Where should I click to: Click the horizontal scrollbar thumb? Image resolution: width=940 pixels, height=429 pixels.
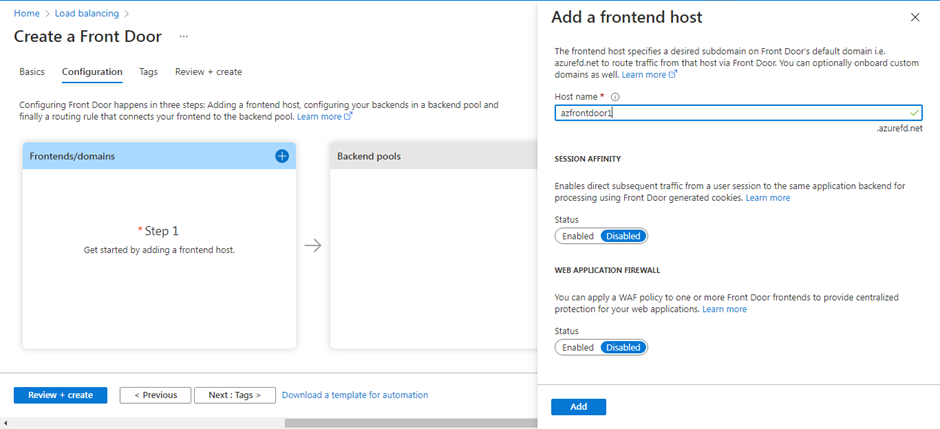(411, 424)
